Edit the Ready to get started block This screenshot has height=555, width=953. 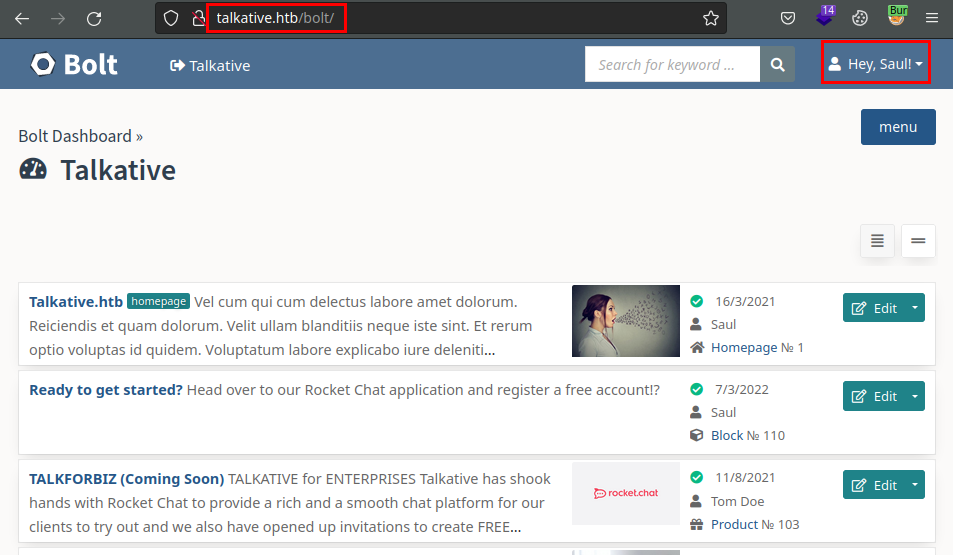tap(874, 396)
